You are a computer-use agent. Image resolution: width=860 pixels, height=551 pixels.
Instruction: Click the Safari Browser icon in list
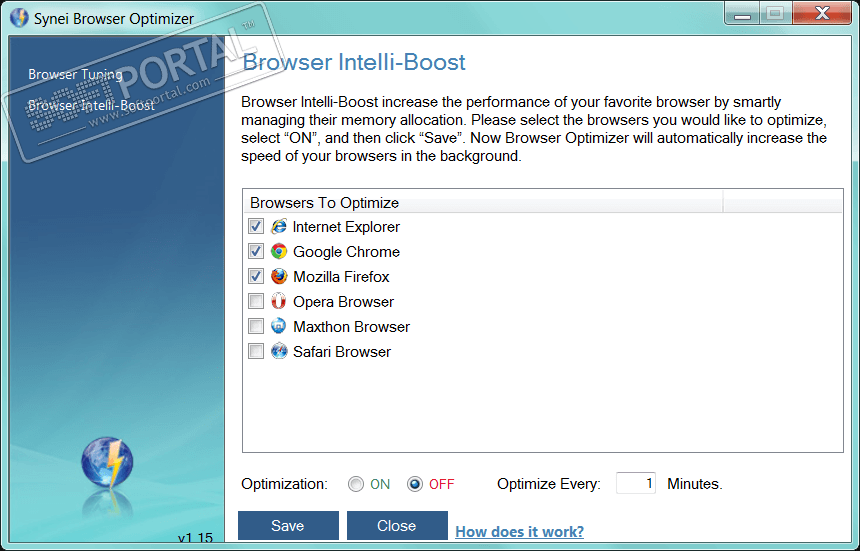click(279, 351)
